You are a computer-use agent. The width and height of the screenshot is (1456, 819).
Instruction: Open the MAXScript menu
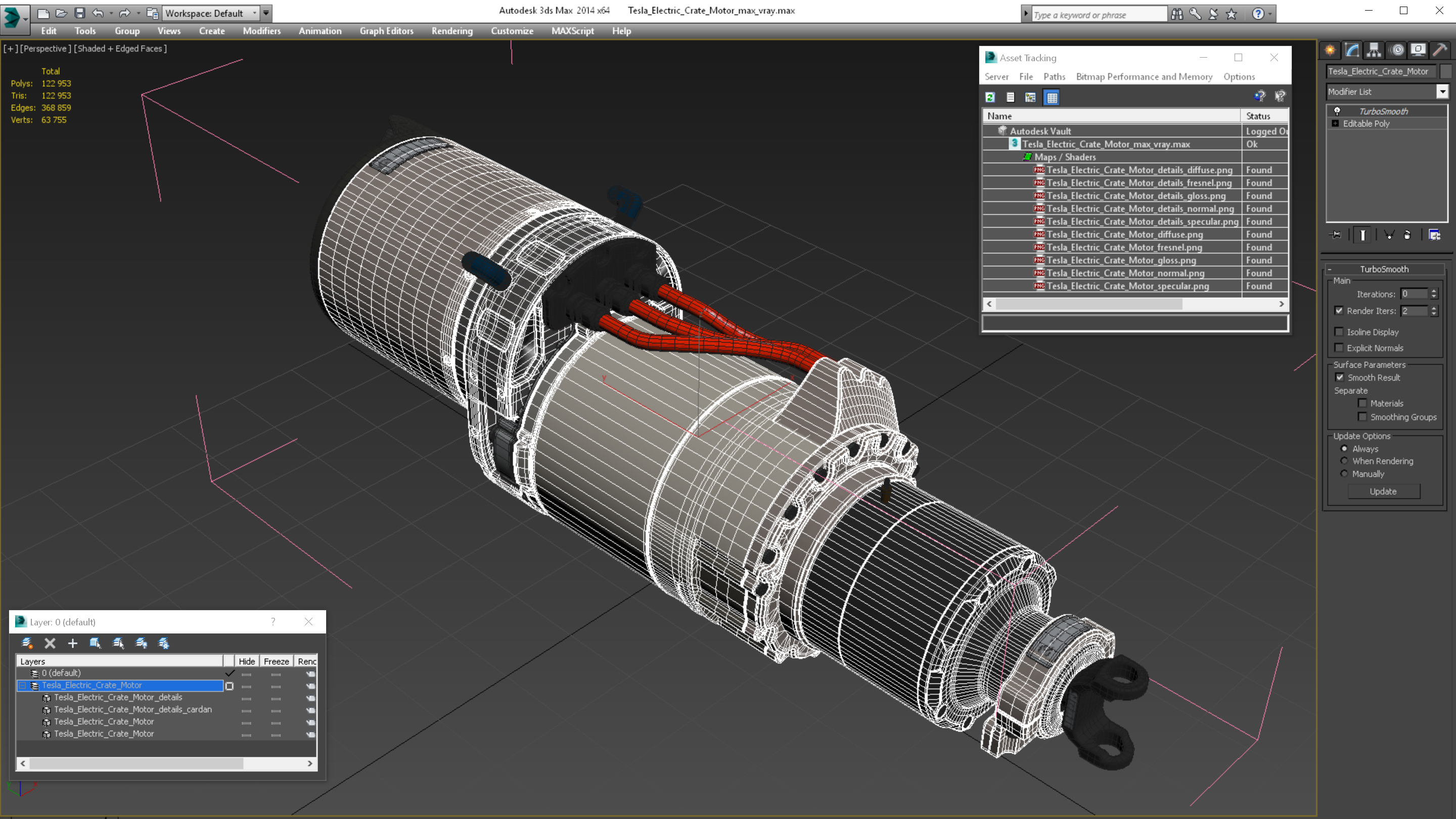click(572, 31)
